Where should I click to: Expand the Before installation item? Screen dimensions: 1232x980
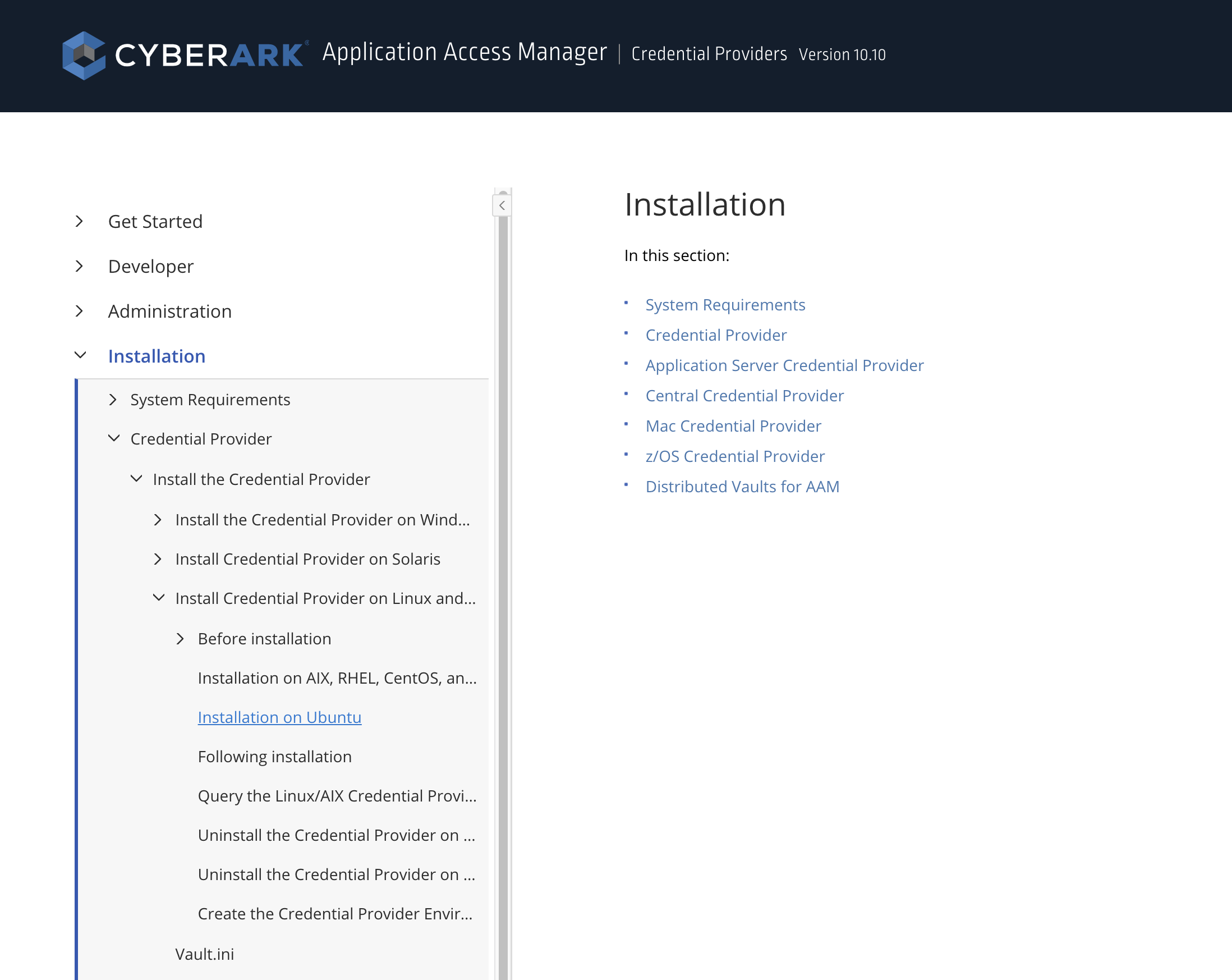coord(181,639)
